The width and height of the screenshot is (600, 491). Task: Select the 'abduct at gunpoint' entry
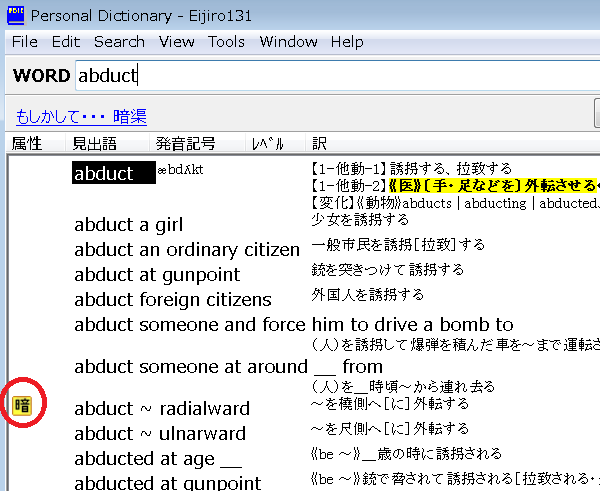click(157, 275)
